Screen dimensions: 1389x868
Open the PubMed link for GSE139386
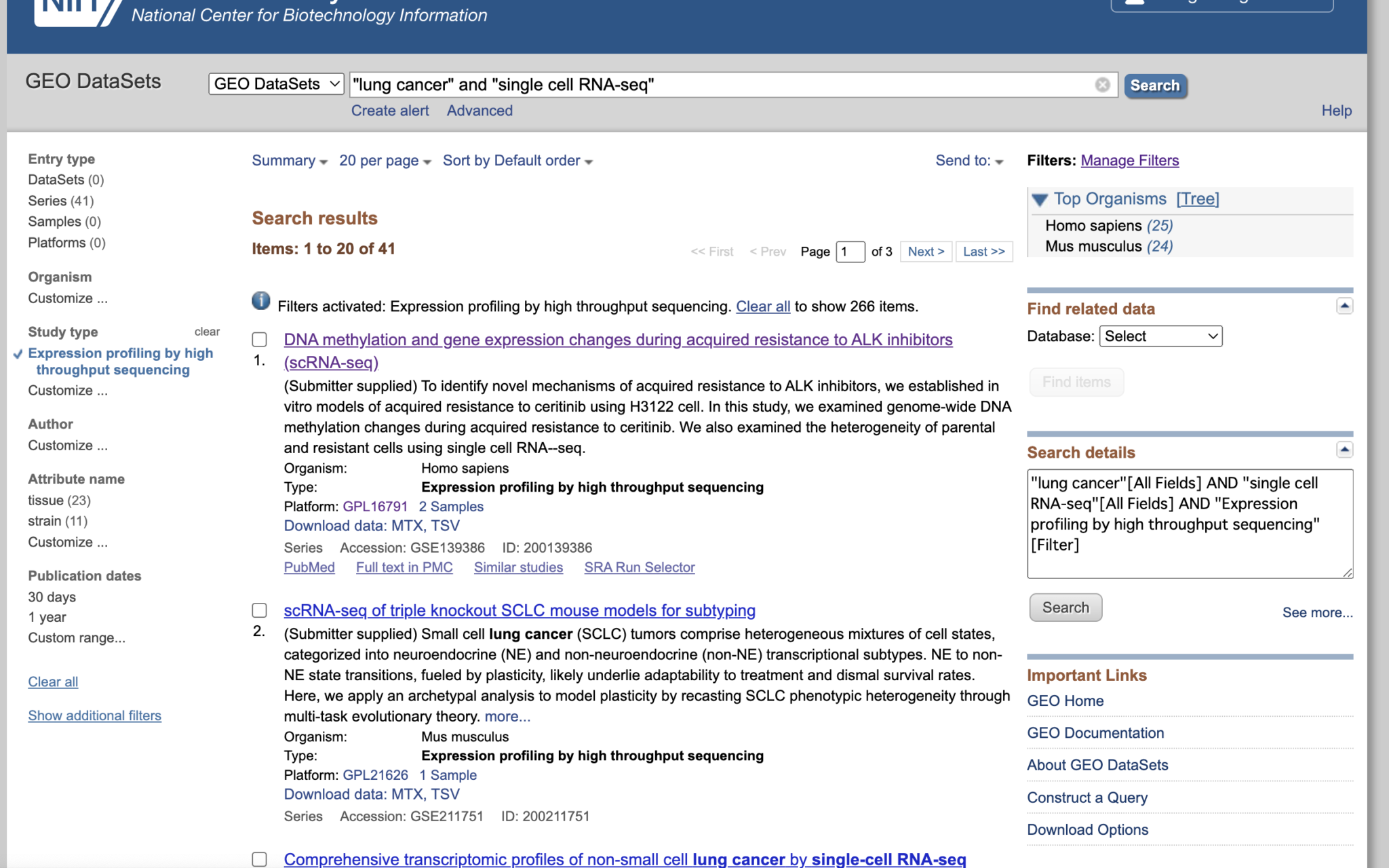point(309,567)
